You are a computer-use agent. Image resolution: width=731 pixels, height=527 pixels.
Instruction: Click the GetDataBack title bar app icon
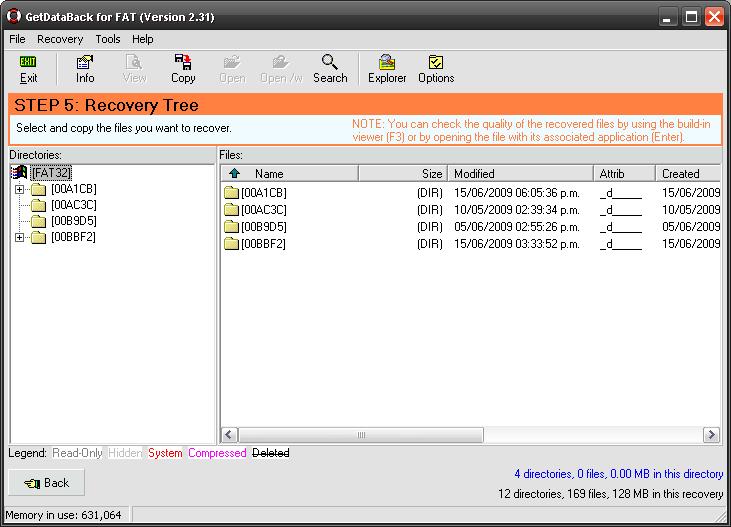click(x=14, y=16)
